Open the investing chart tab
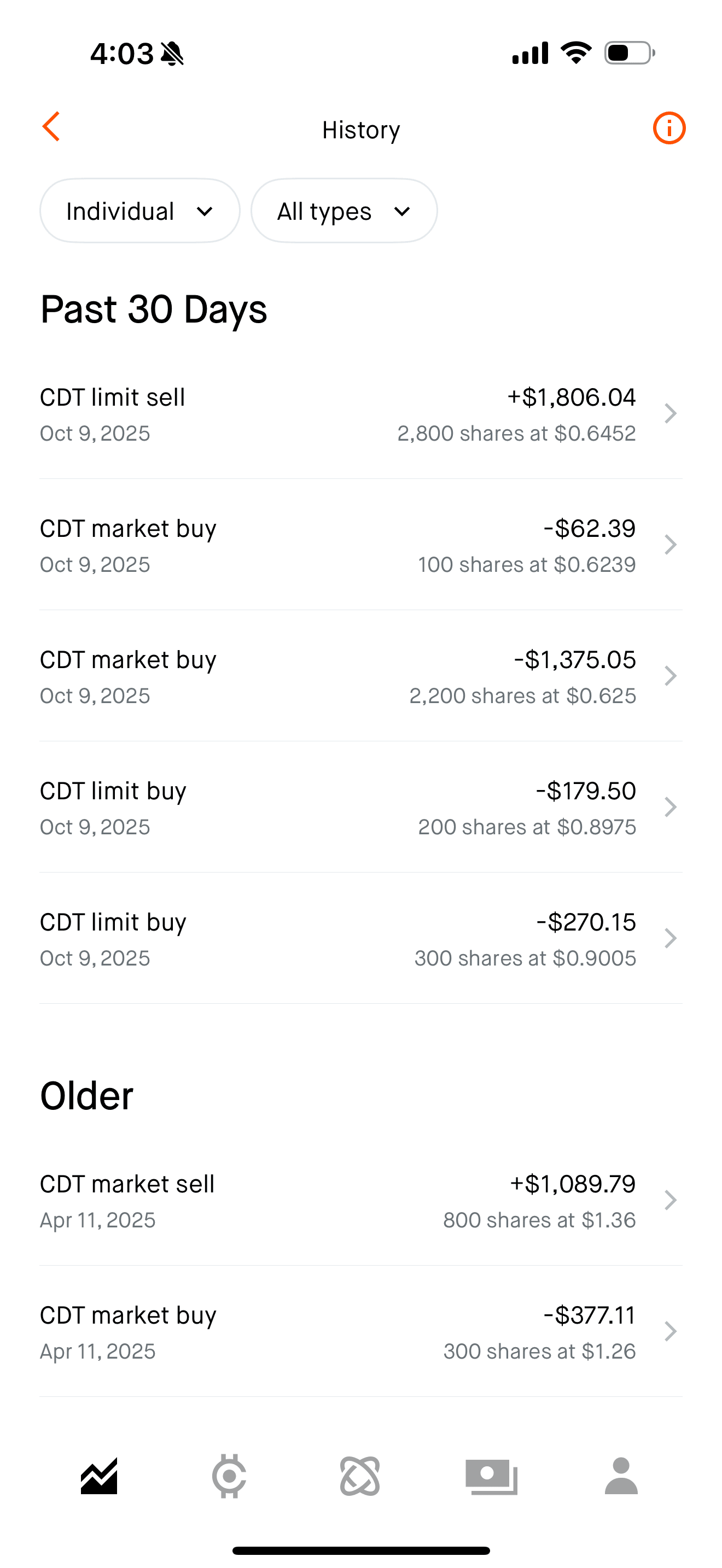 pos(99,1476)
